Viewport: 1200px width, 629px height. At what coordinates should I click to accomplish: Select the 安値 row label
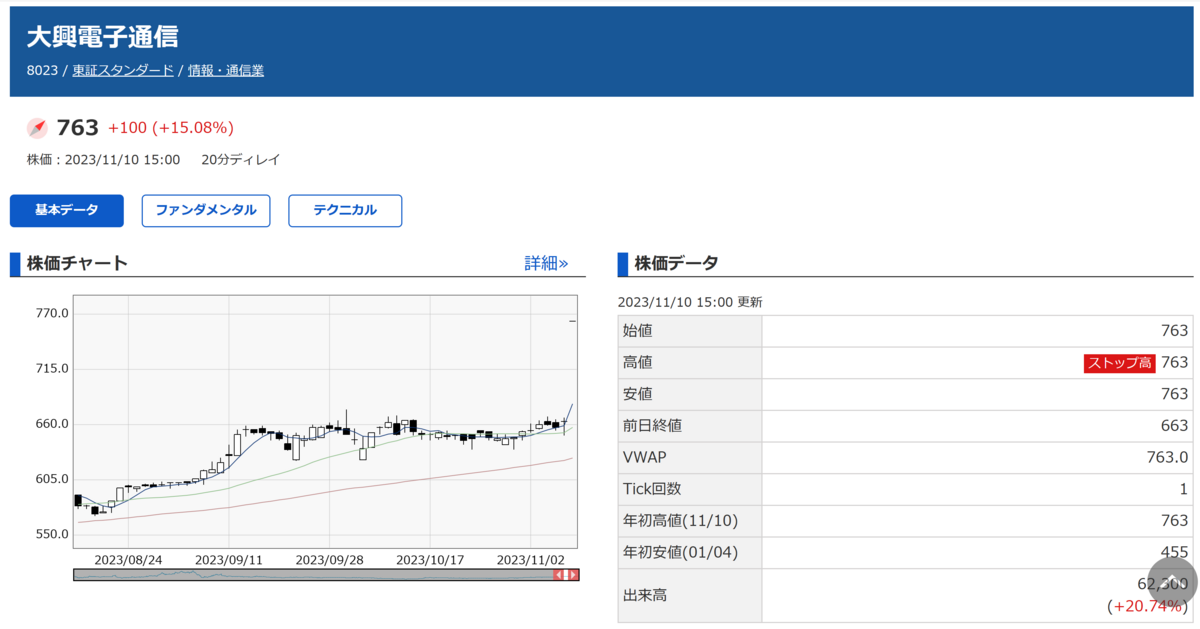tap(690, 394)
